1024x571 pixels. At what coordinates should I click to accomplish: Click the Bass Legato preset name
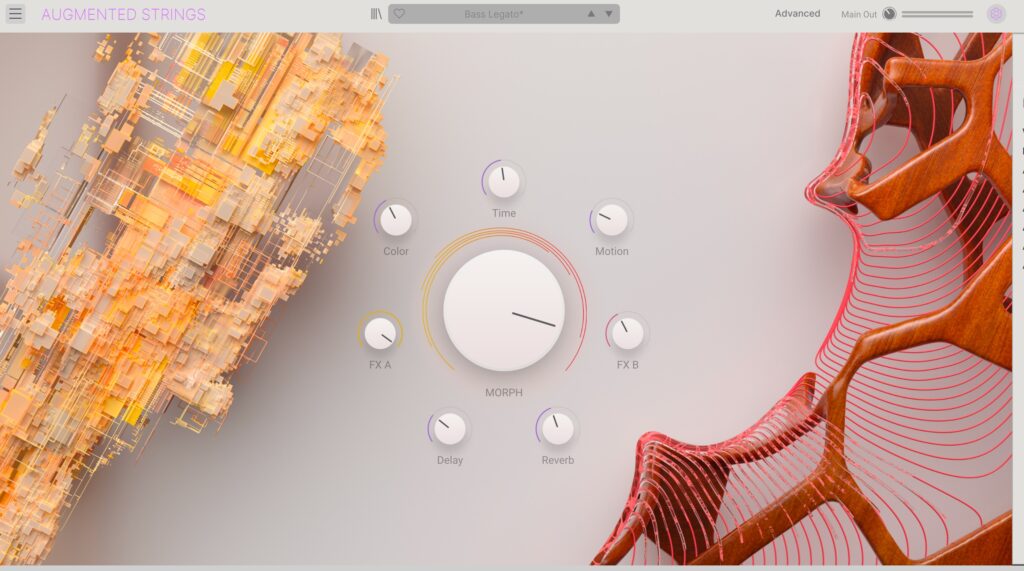tap(494, 14)
